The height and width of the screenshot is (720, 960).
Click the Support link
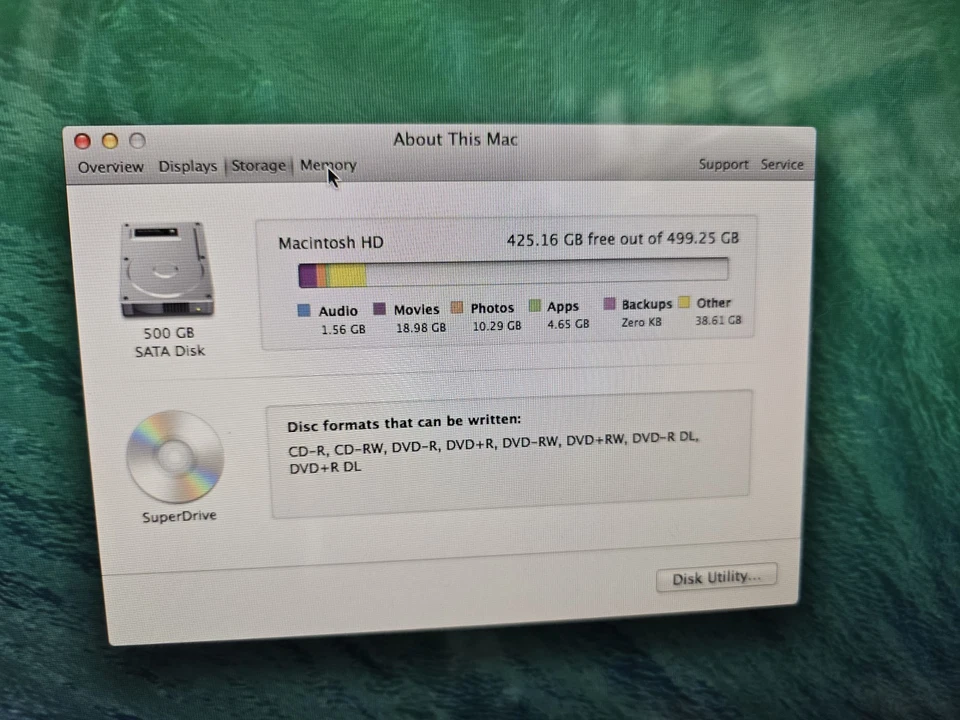coord(723,164)
